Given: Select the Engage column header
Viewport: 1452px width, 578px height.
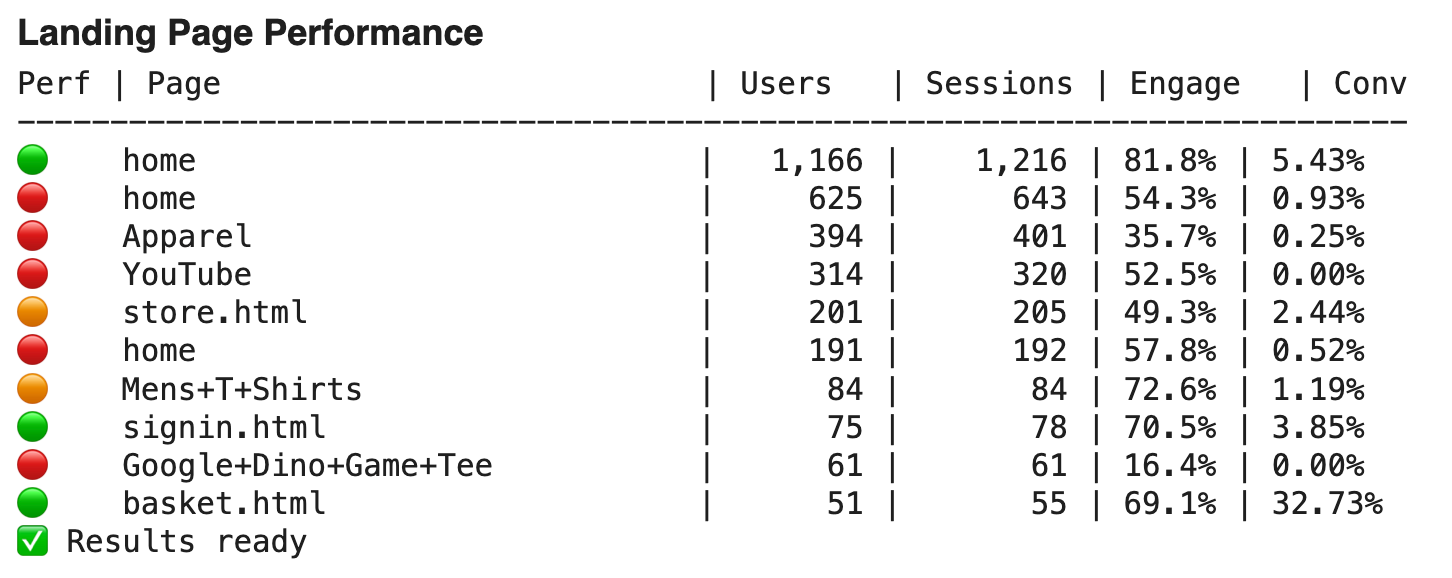Looking at the screenshot, I should point(1184,86).
